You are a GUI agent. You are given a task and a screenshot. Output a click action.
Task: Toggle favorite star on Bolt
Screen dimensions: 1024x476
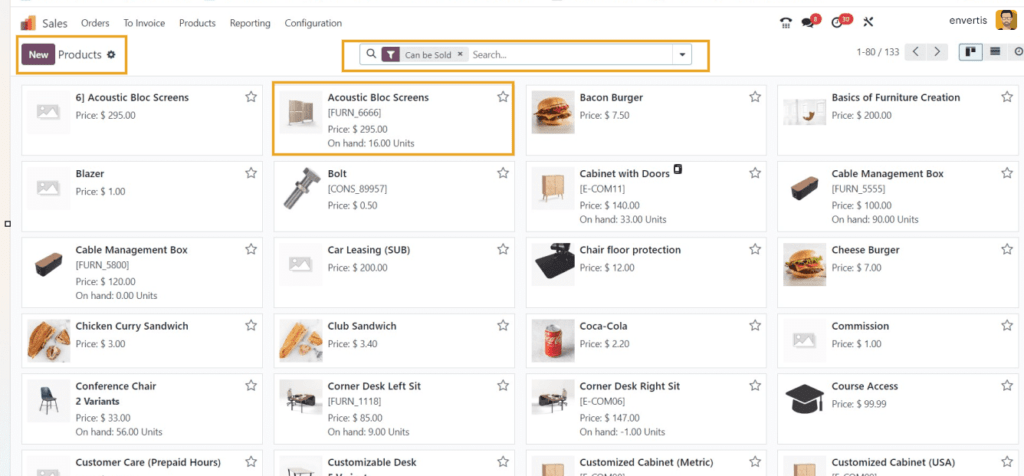[x=503, y=173]
